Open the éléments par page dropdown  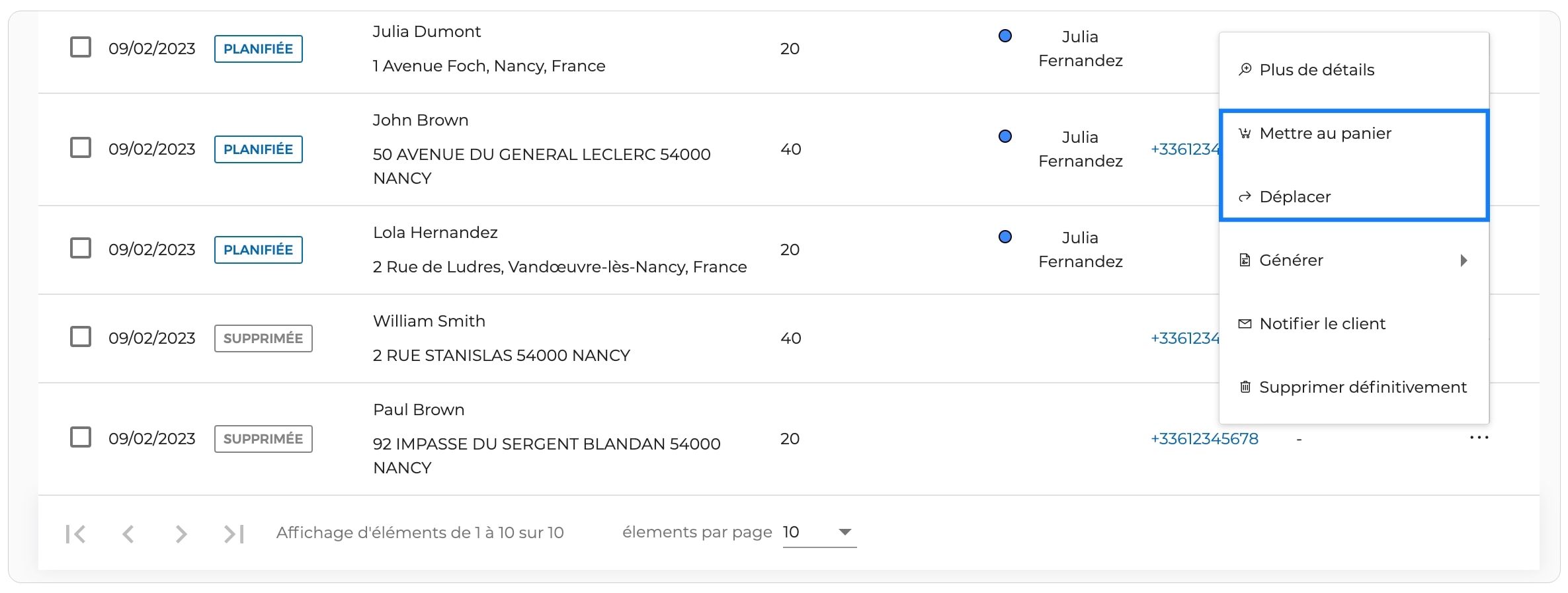[819, 532]
